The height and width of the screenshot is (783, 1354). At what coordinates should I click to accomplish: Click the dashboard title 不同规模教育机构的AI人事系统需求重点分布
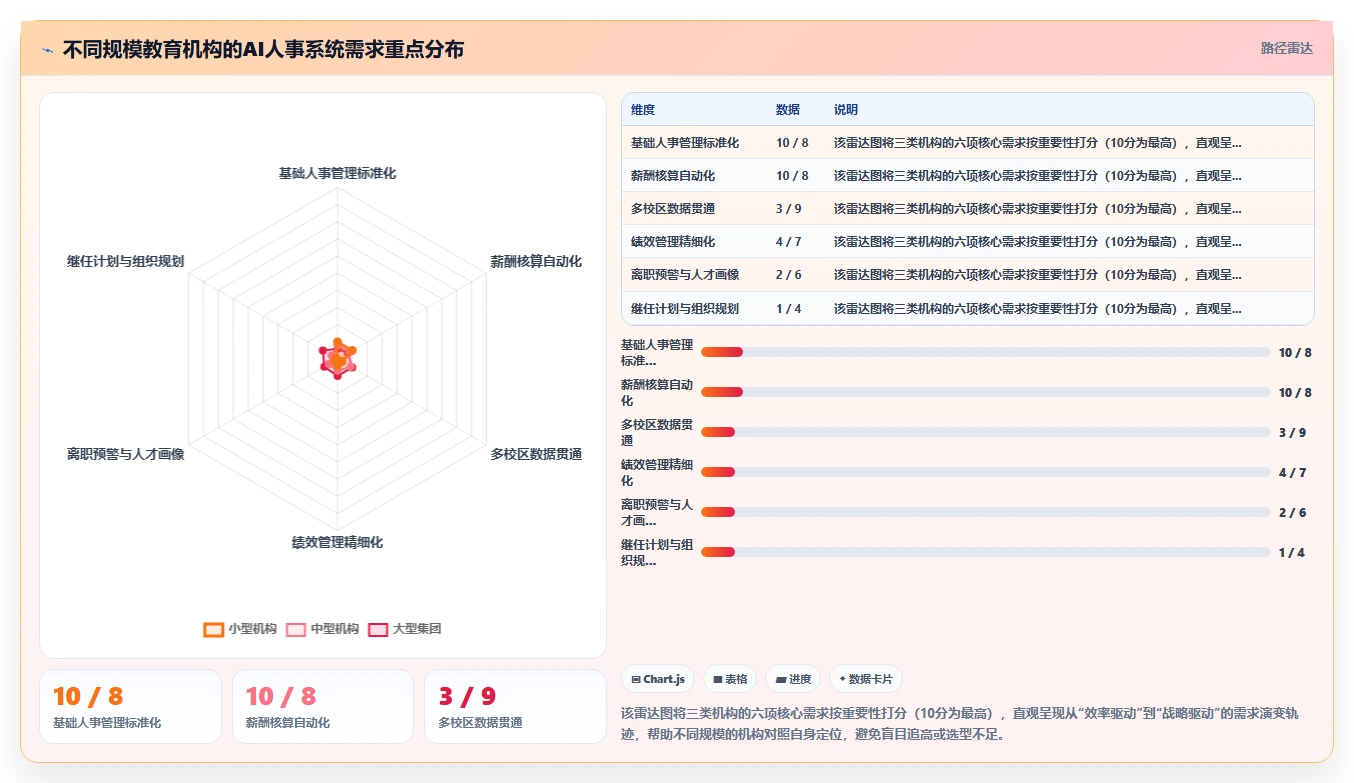pyautogui.click(x=263, y=50)
